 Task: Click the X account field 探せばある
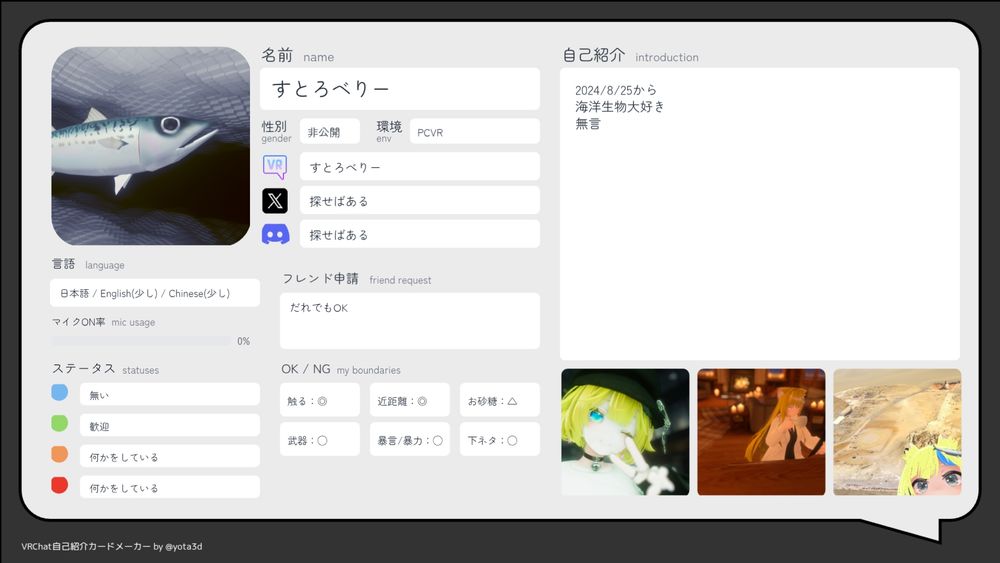click(x=420, y=201)
